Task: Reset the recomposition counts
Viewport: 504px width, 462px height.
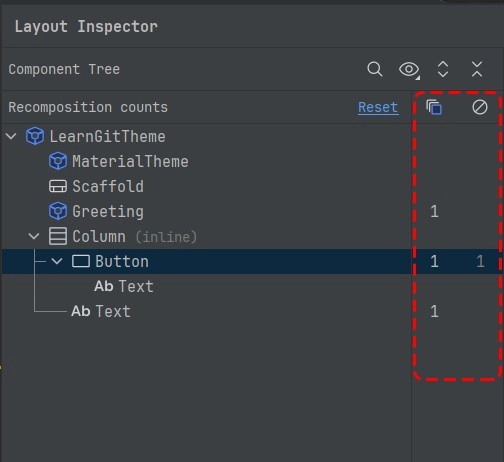Action: point(378,107)
